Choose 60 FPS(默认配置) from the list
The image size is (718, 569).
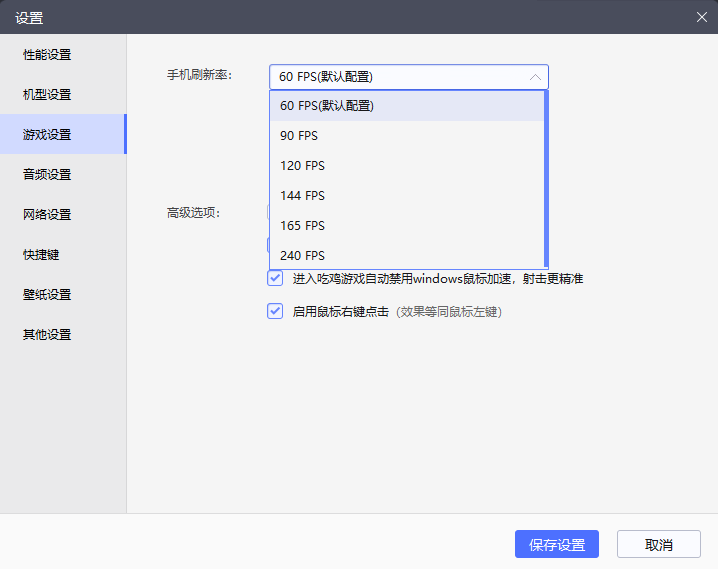(x=407, y=106)
